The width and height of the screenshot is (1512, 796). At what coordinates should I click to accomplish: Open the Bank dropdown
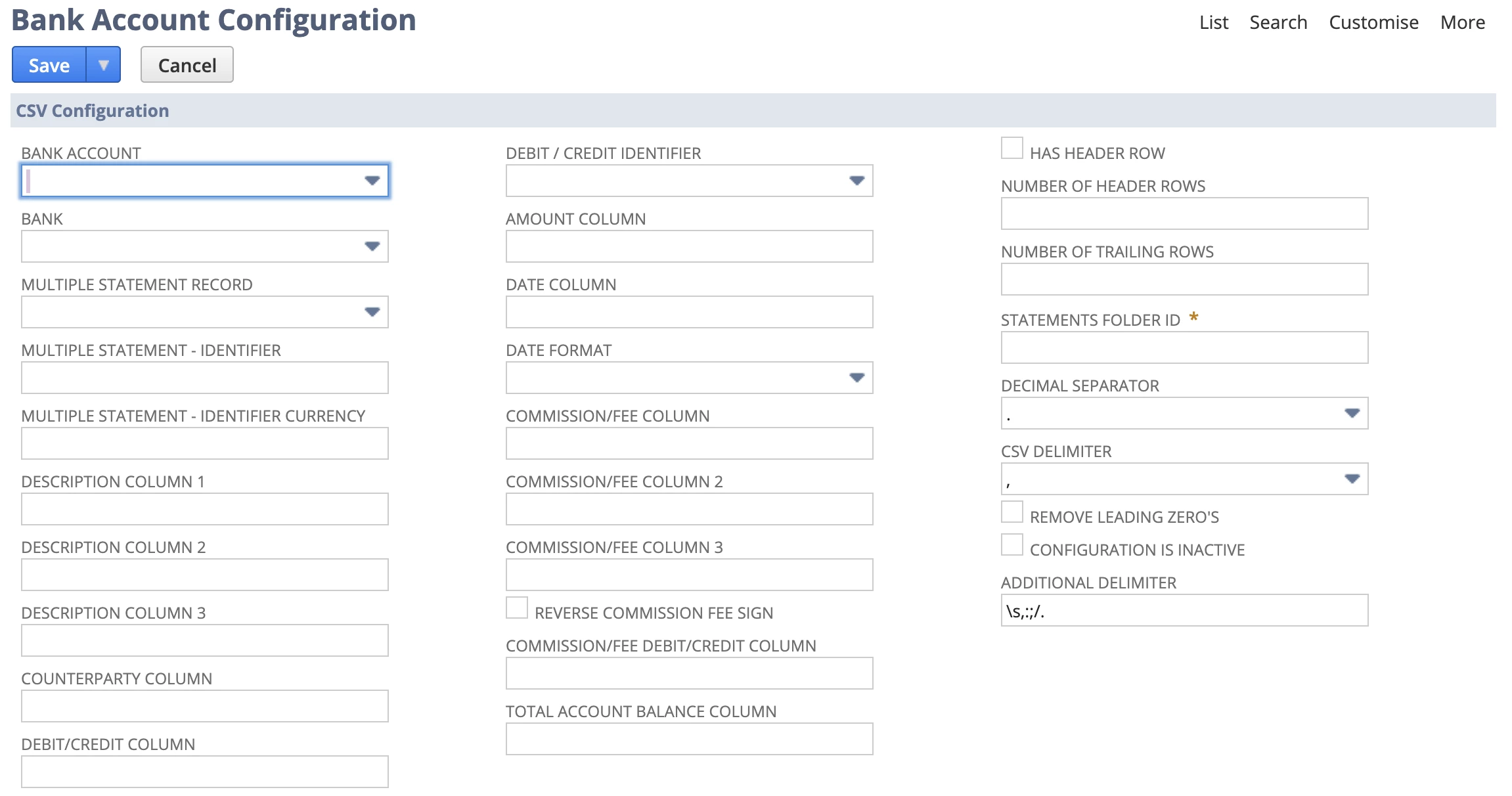372,248
